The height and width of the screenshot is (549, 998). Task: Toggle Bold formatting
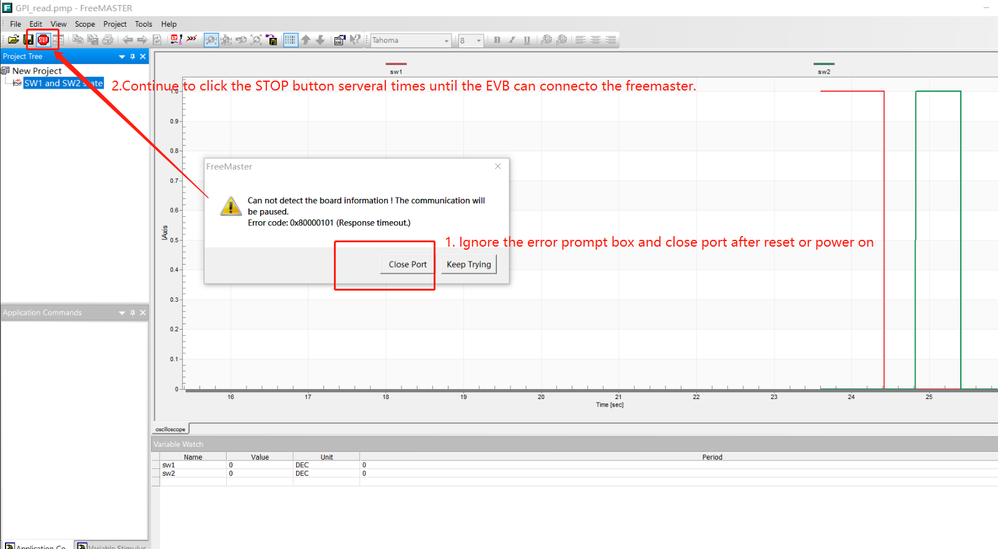tap(497, 39)
